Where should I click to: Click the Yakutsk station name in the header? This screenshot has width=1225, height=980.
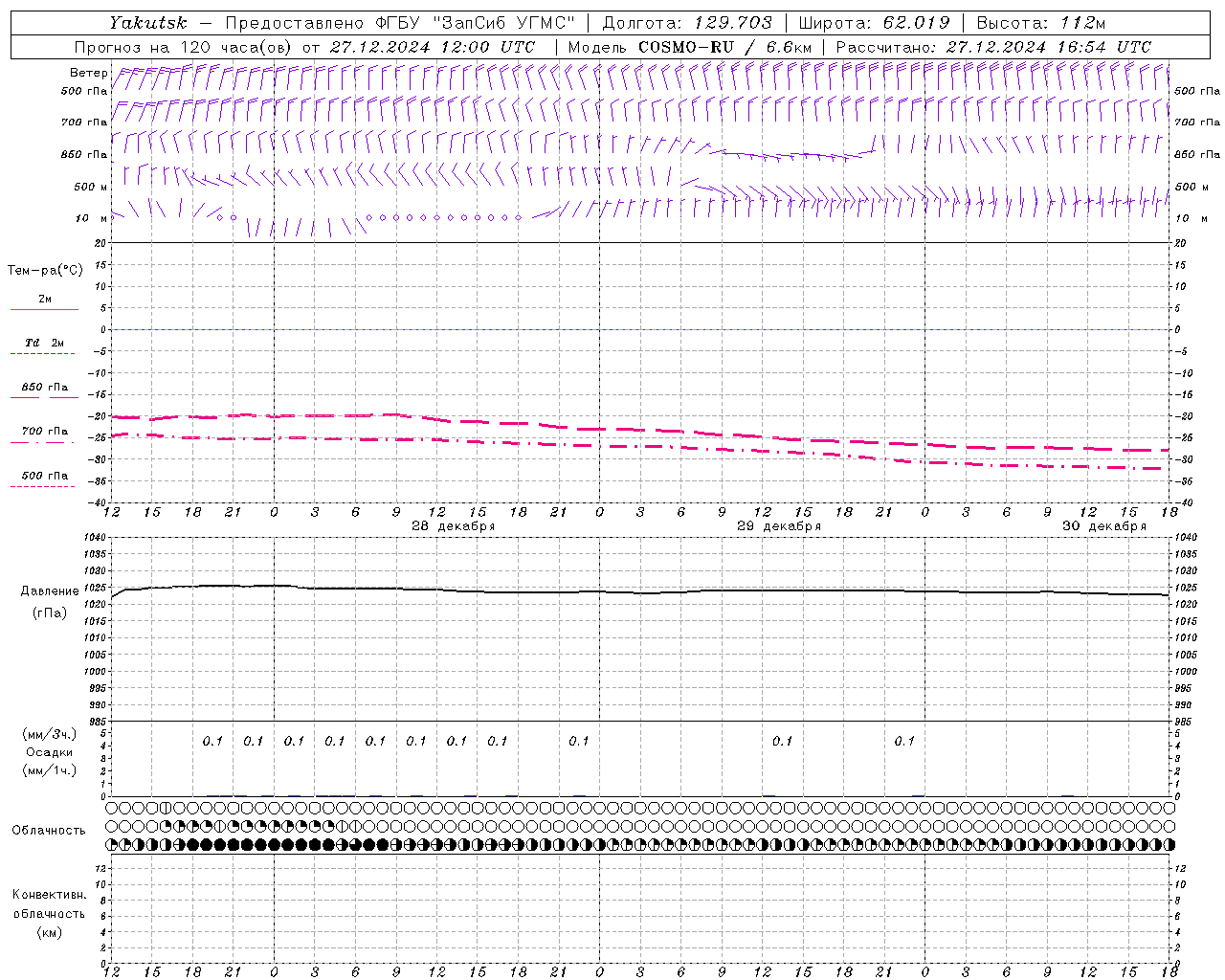147,23
